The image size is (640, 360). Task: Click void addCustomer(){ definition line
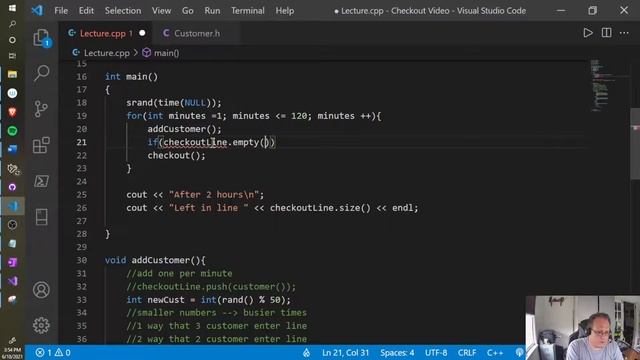coord(155,260)
